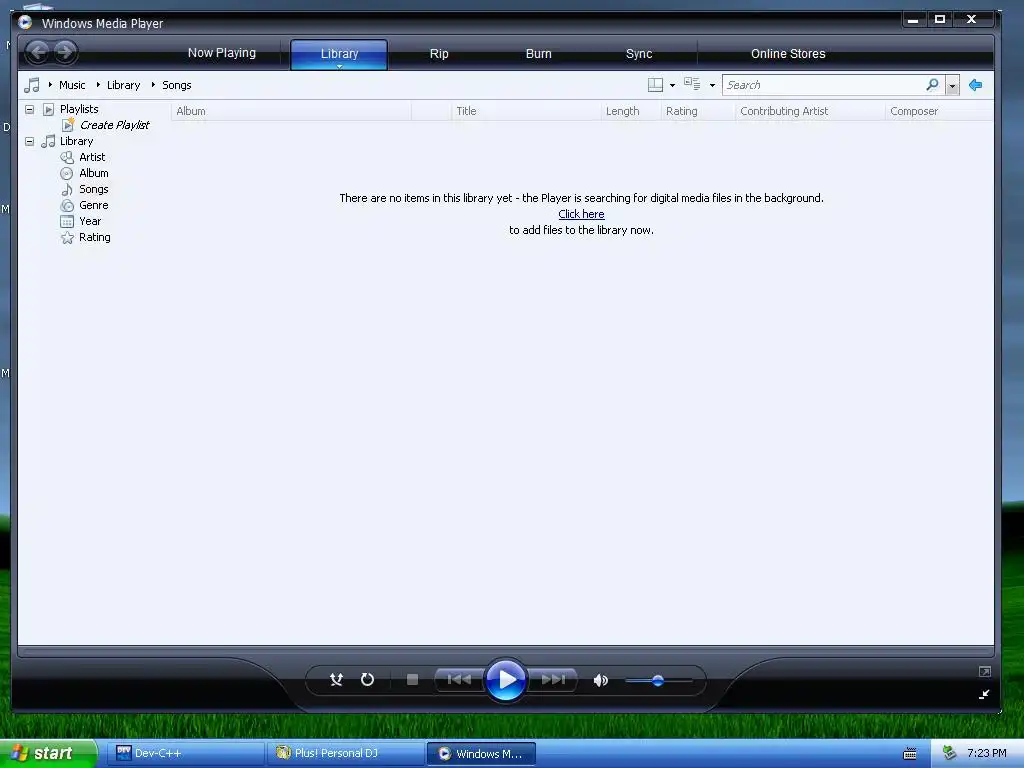Click the Artist icon in the tree
The image size is (1024, 768).
click(67, 157)
